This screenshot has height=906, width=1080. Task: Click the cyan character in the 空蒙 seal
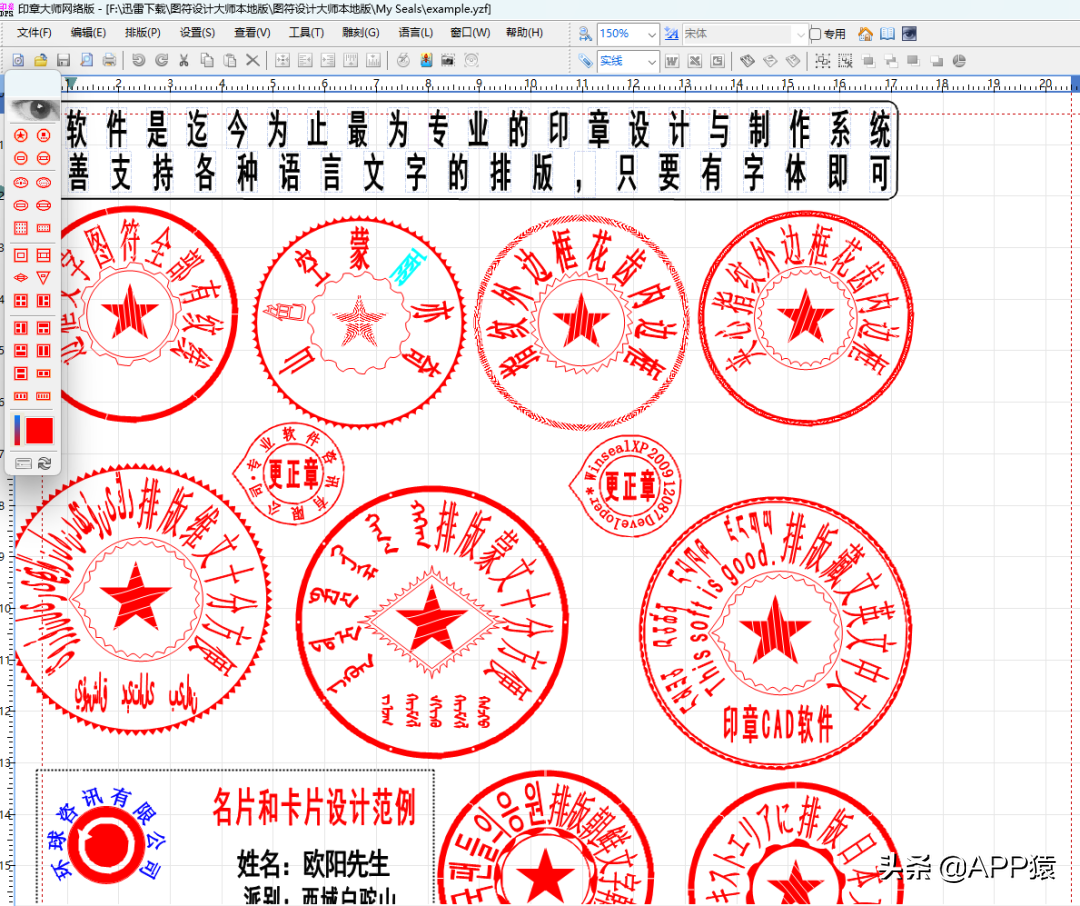pos(407,267)
